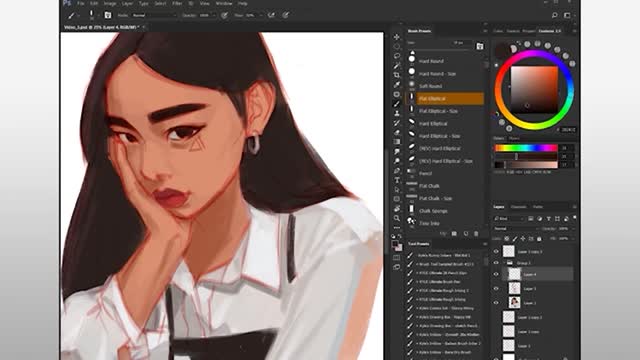Toggle layer filter switch in Layers panel
Image resolution: width=640 pixels, height=360 pixels.
click(x=575, y=218)
